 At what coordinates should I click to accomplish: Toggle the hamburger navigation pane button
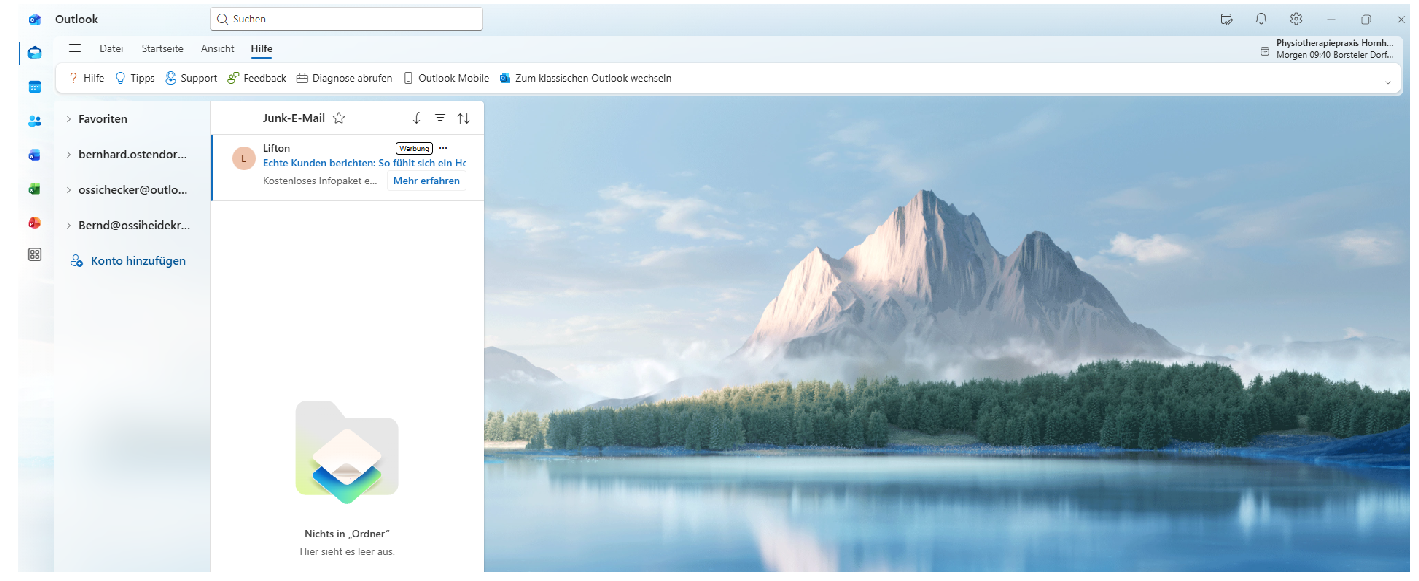(x=74, y=48)
